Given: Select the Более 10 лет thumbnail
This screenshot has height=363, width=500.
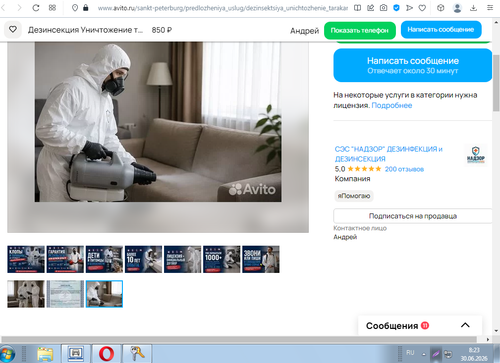Looking at the screenshot, I should pos(143,259).
